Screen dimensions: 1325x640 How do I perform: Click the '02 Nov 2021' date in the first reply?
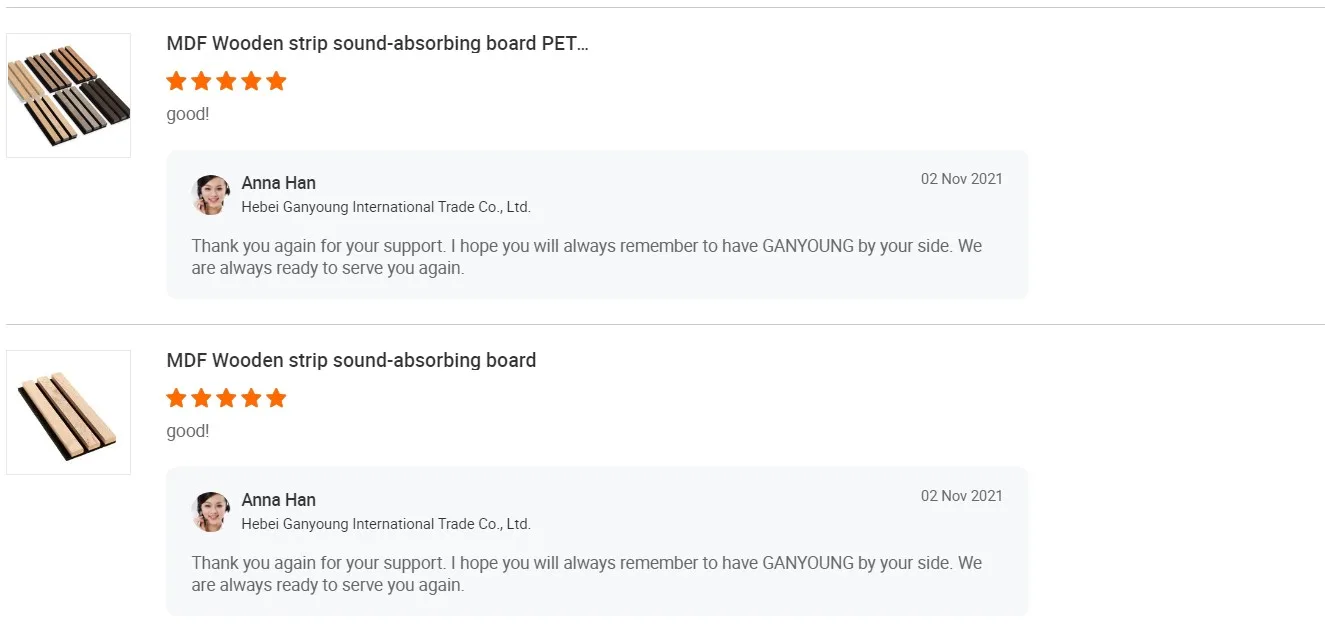tap(961, 179)
